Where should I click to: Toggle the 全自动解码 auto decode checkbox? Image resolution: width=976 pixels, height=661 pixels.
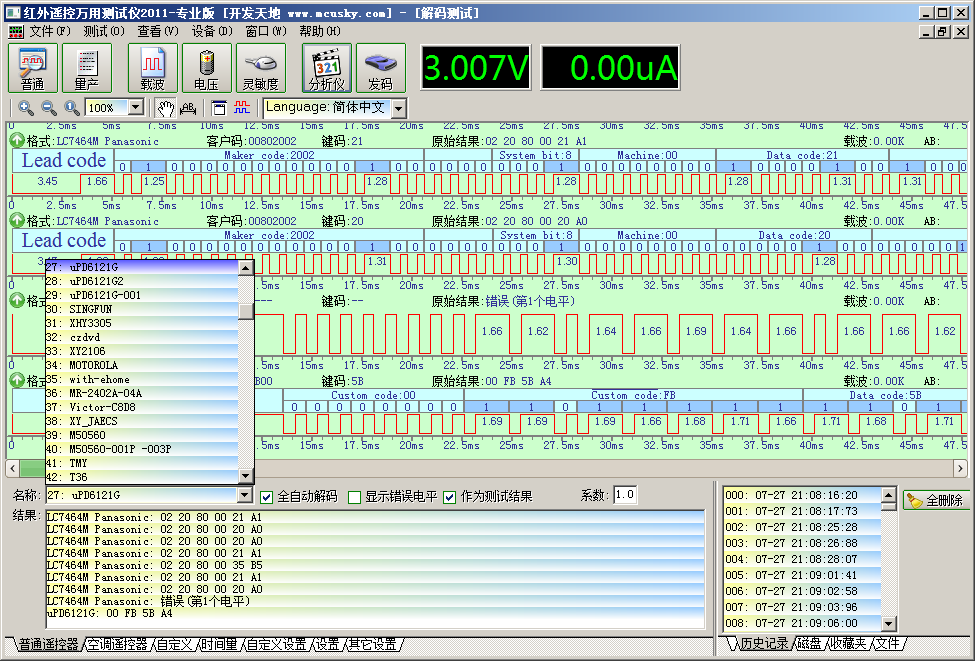click(267, 497)
